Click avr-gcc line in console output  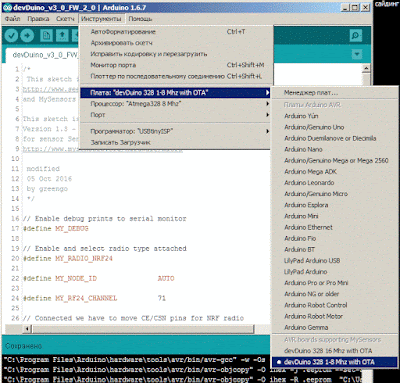click(x=135, y=359)
